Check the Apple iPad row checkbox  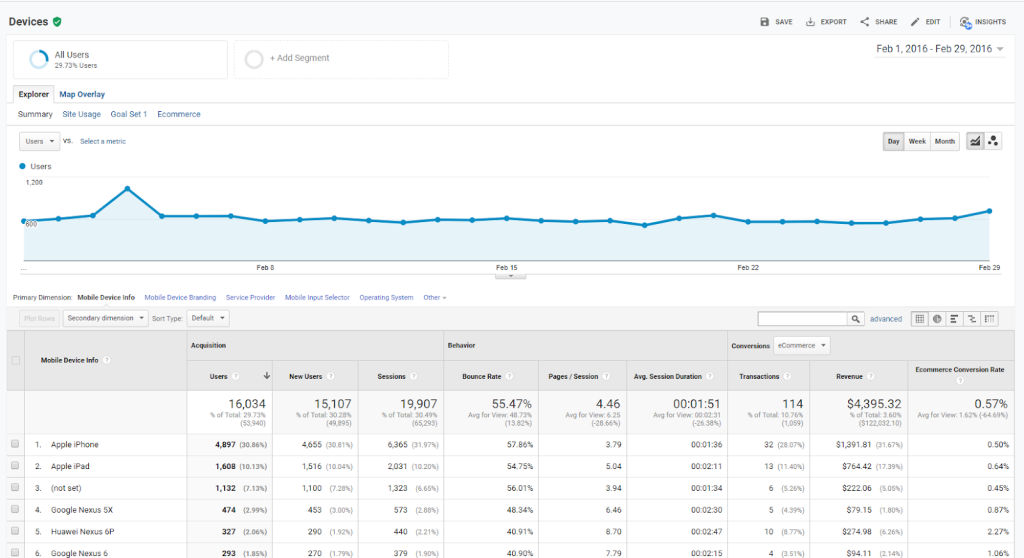click(x=15, y=466)
